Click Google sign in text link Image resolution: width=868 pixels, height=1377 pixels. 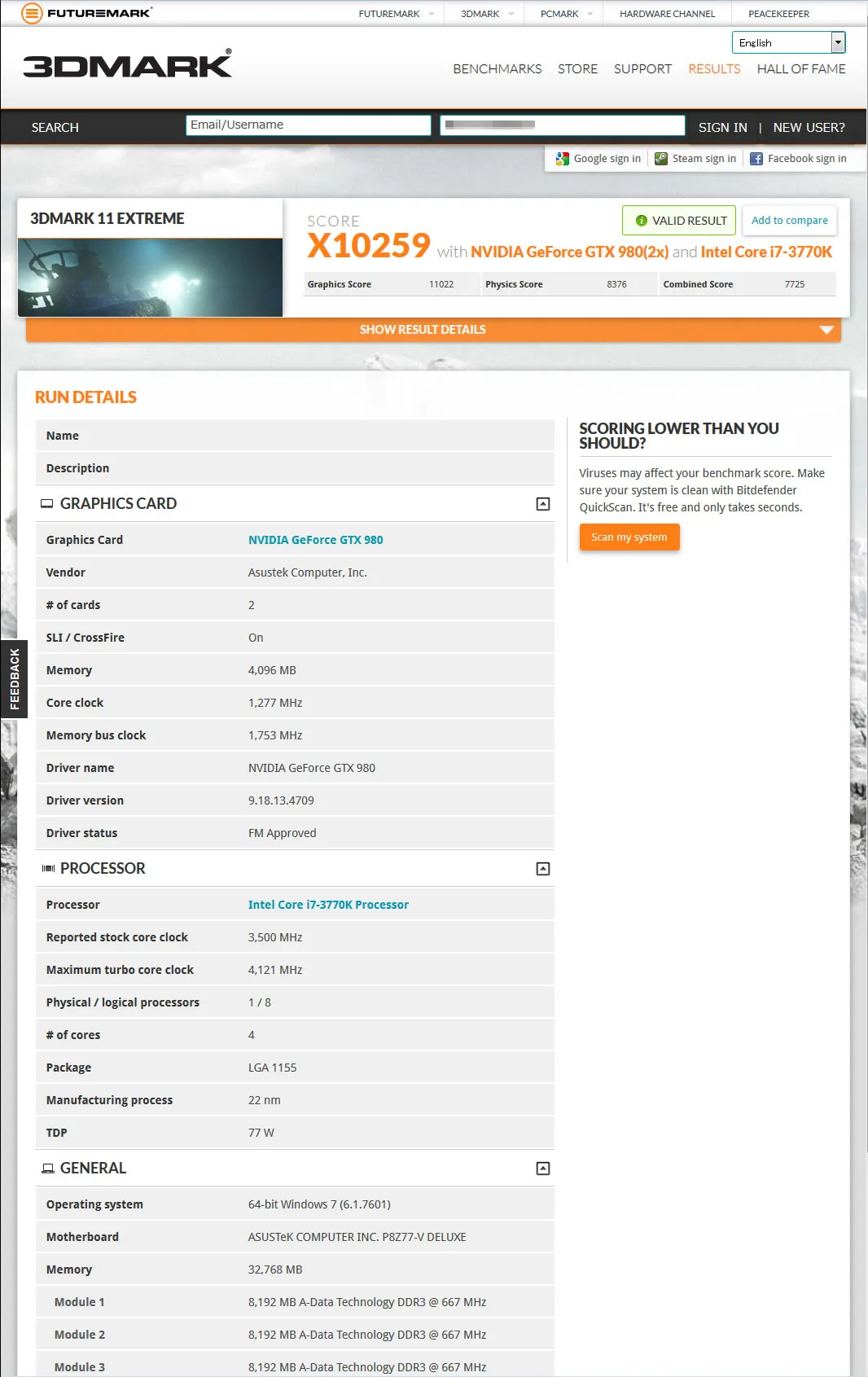tap(607, 159)
